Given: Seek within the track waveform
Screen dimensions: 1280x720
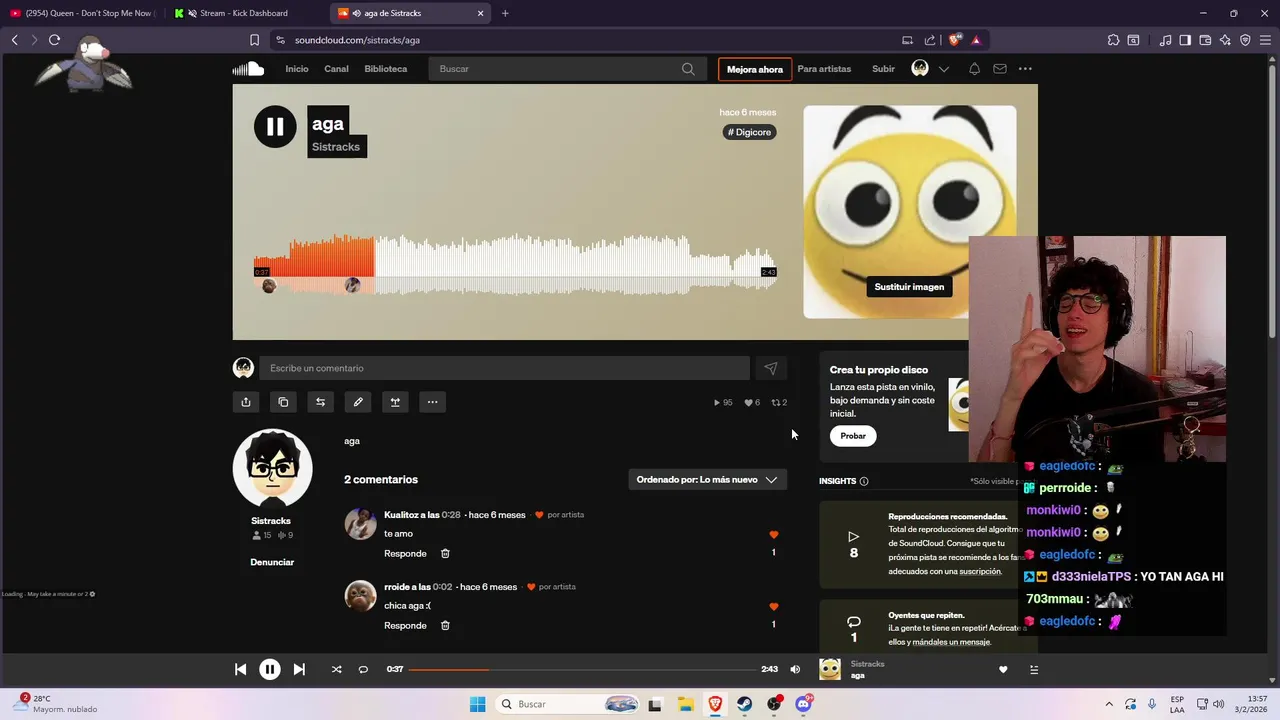Looking at the screenshot, I should pyautogui.click(x=515, y=266).
